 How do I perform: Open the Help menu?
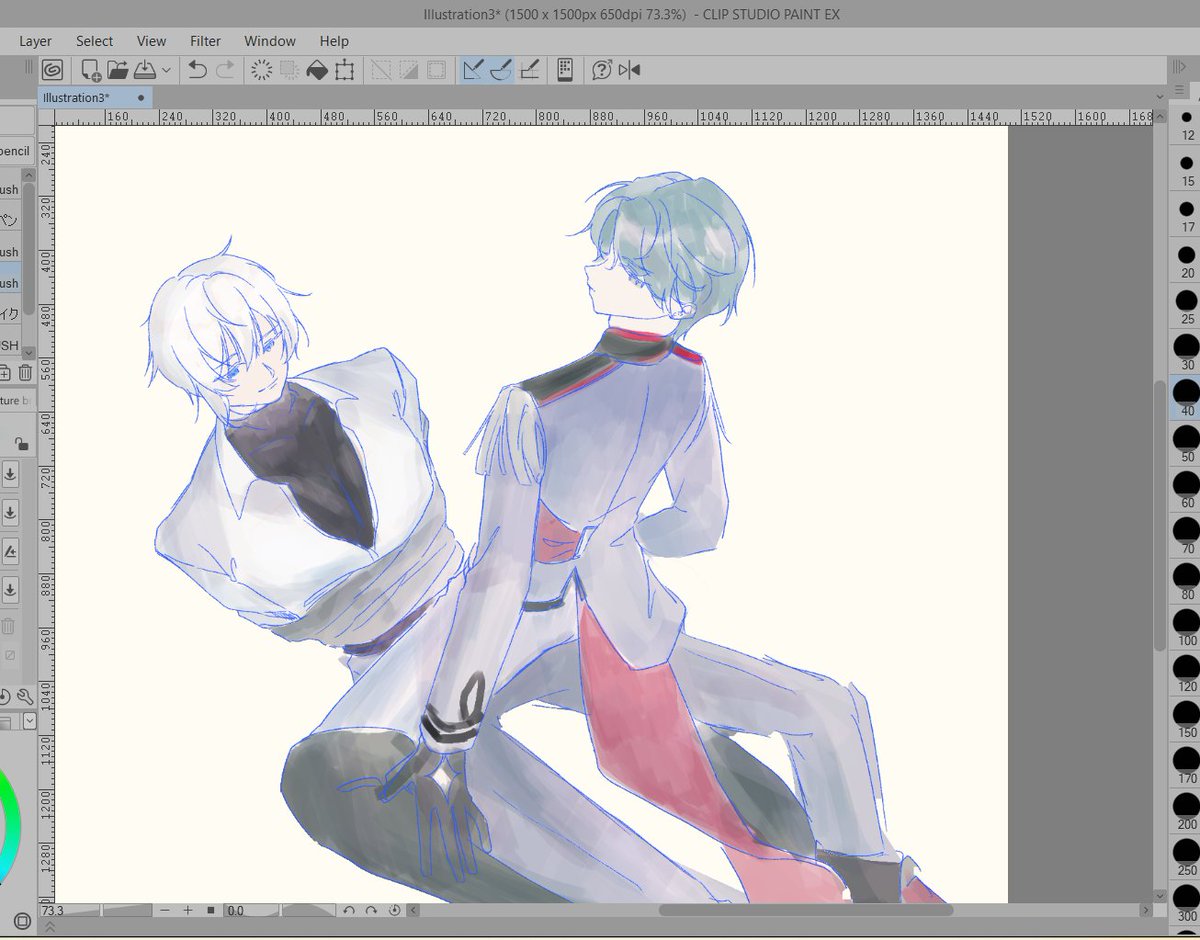pyautogui.click(x=334, y=41)
